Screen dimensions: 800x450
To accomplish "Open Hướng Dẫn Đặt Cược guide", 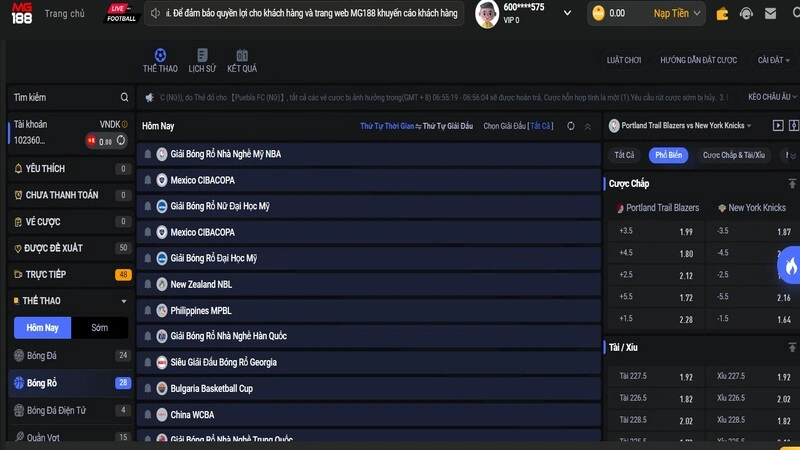I will tap(698, 60).
